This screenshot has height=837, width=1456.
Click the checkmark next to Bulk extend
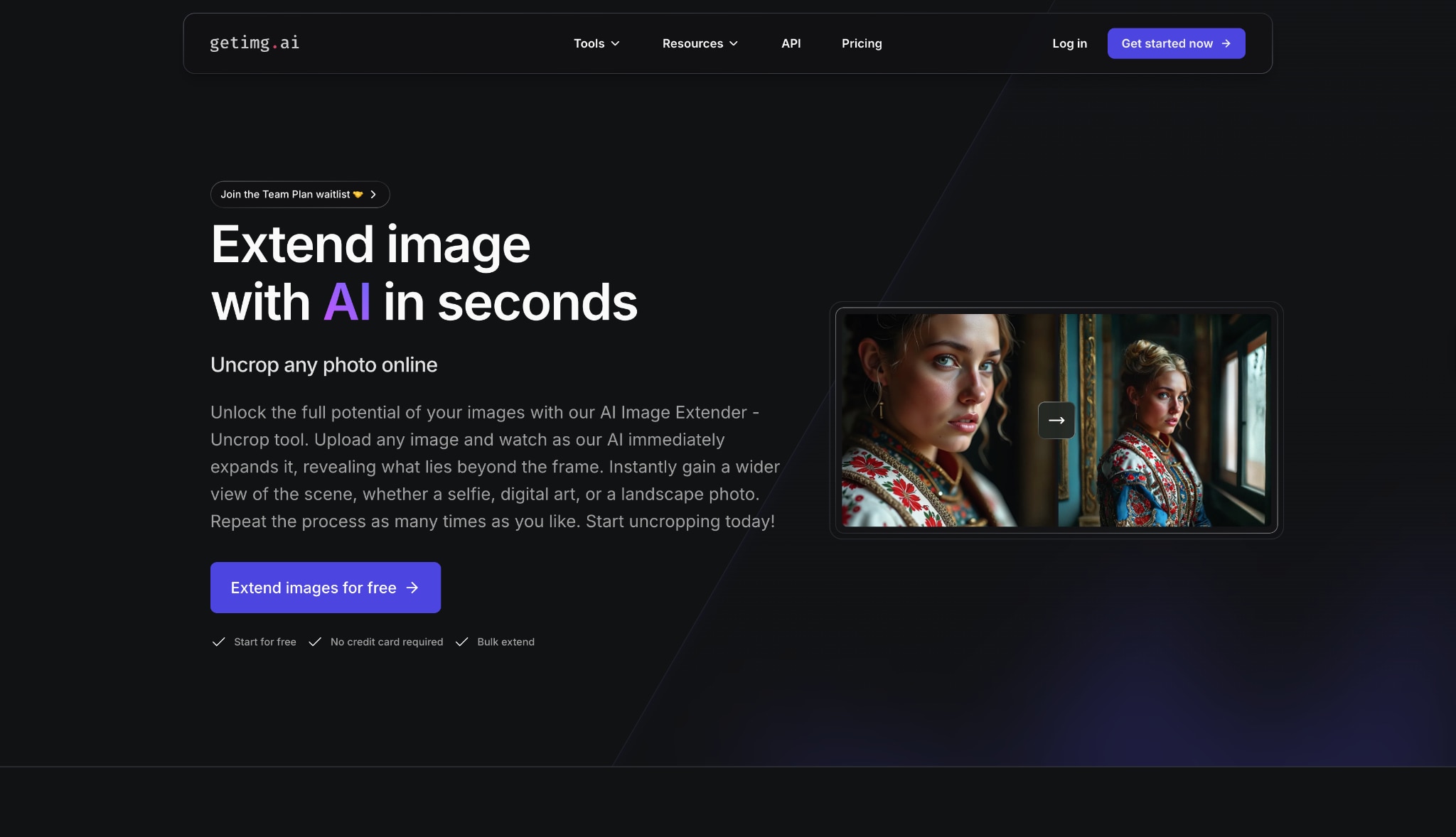[x=462, y=642]
